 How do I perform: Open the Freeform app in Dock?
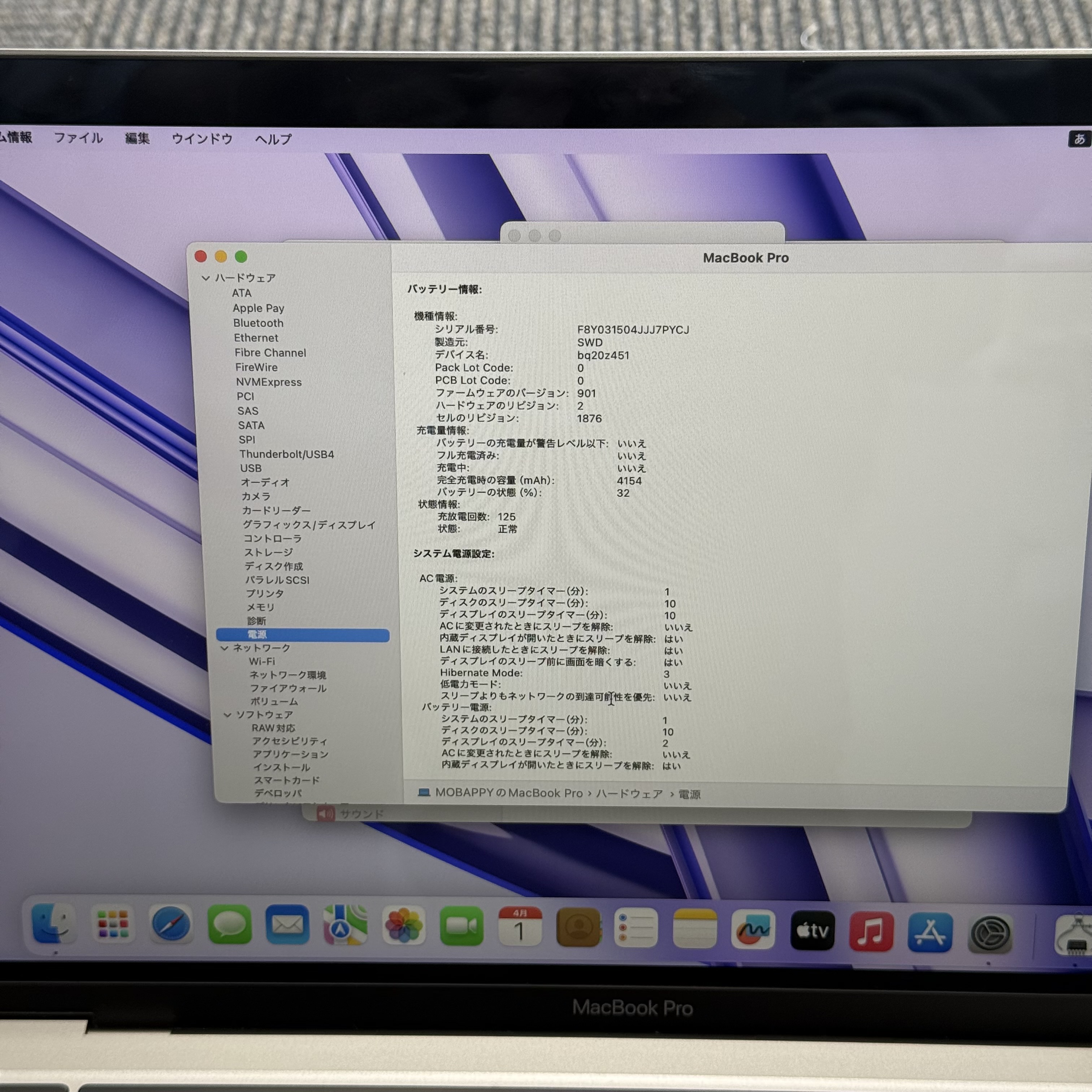[x=753, y=929]
